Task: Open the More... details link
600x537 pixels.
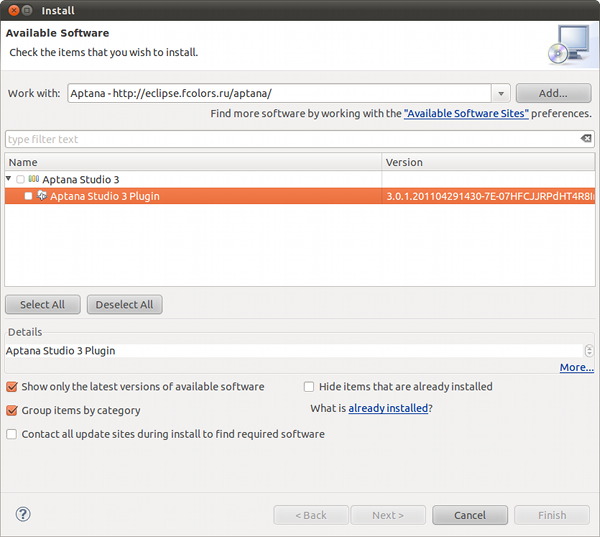Action: click(x=577, y=367)
